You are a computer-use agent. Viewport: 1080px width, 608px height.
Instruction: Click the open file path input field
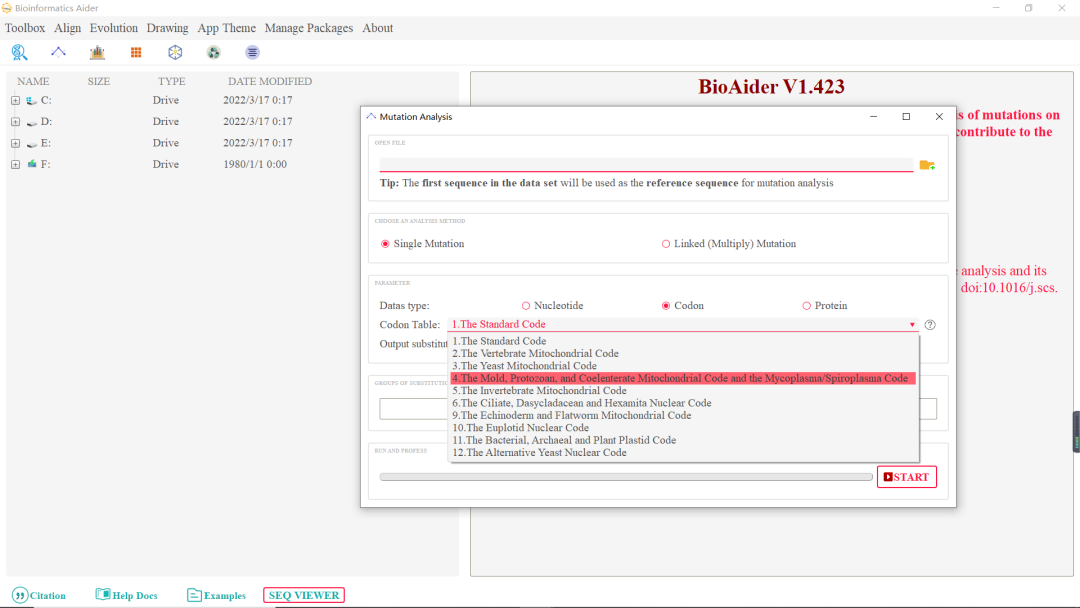point(646,164)
